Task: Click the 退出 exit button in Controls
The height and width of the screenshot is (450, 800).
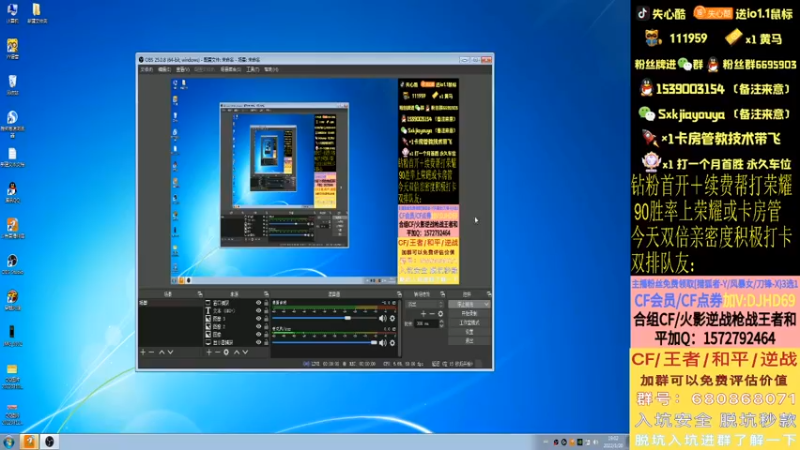Action: coord(469,340)
